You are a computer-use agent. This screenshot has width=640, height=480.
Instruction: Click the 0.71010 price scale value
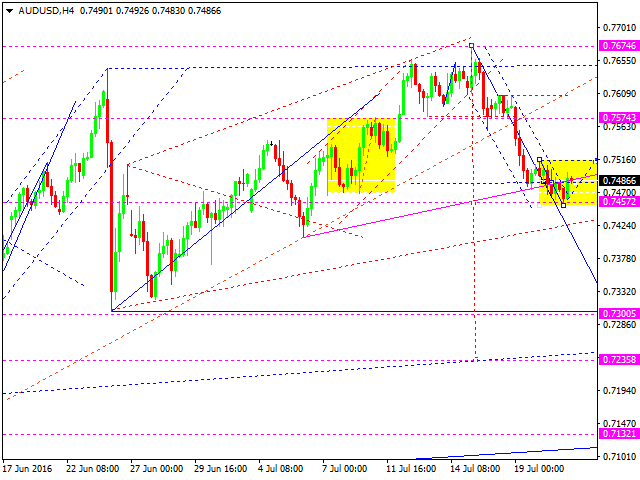620,457
